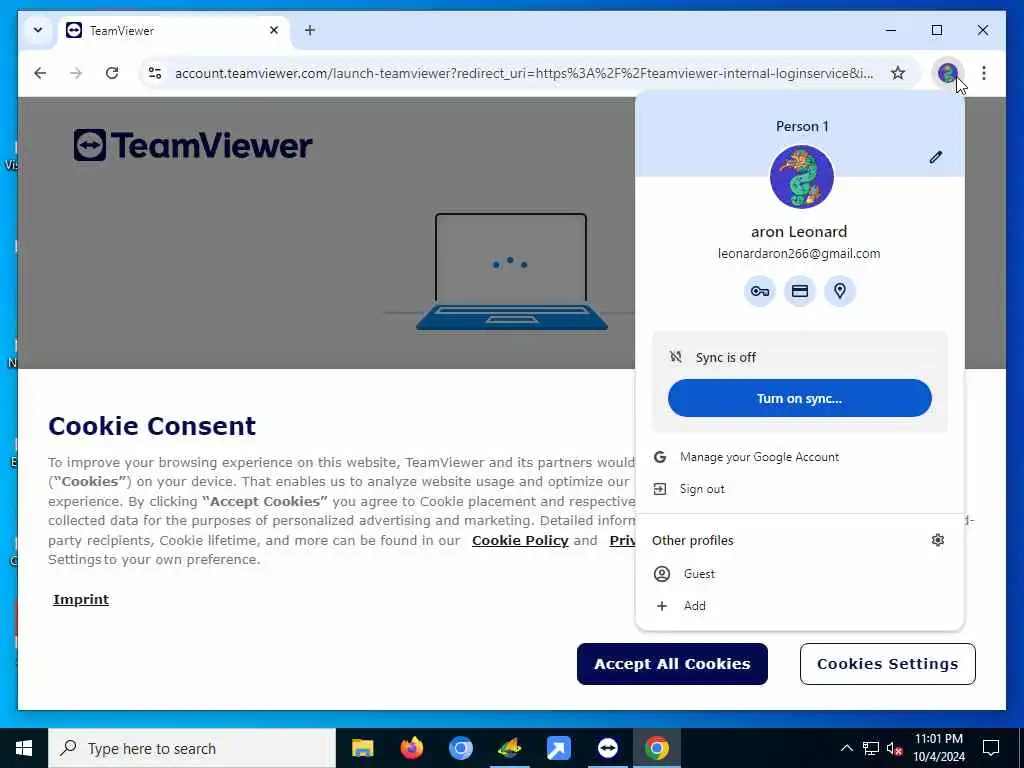Open Guest profile
1024x768 pixels.
point(799,573)
